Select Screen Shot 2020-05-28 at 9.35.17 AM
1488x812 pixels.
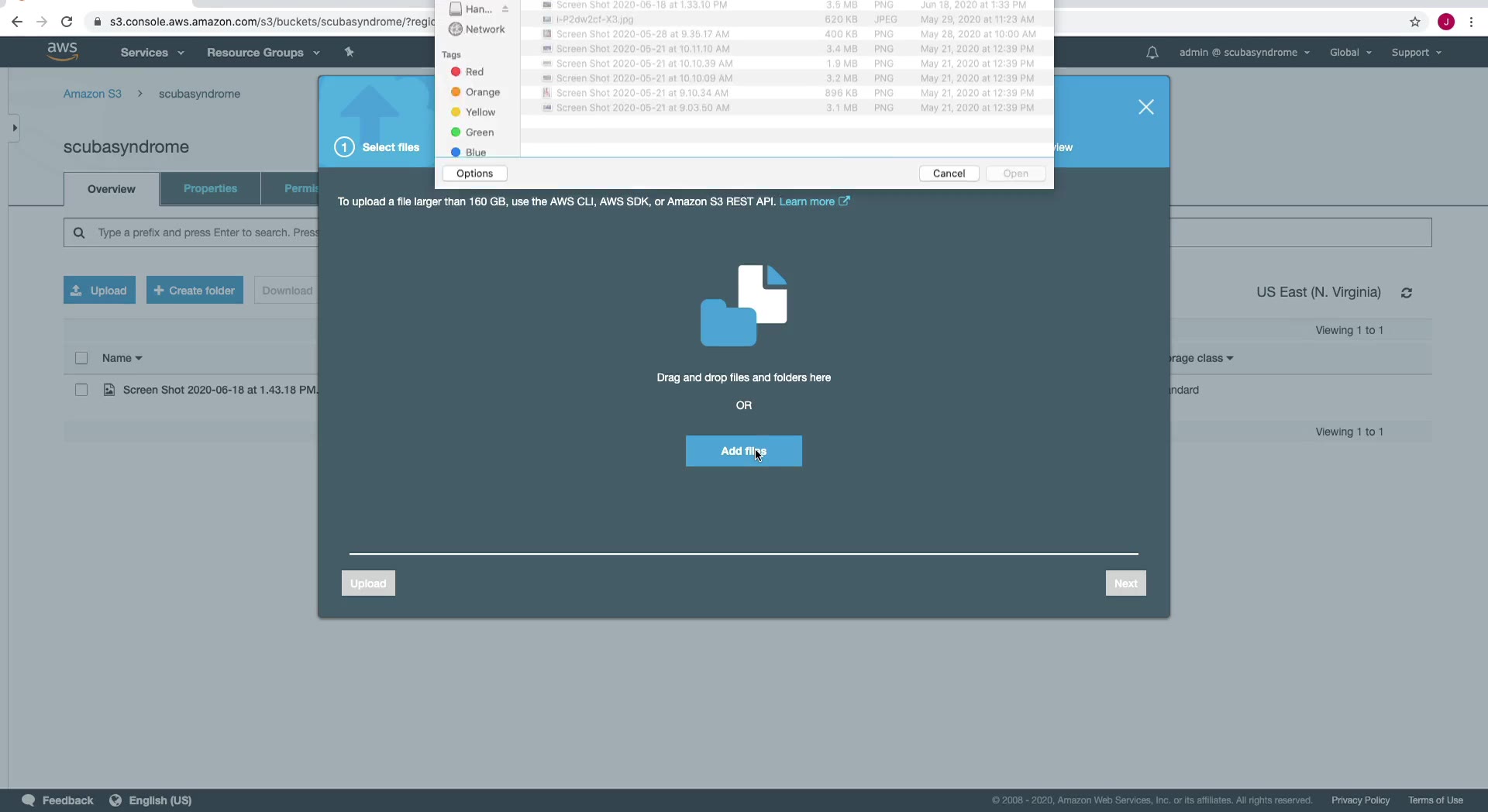pyautogui.click(x=787, y=34)
